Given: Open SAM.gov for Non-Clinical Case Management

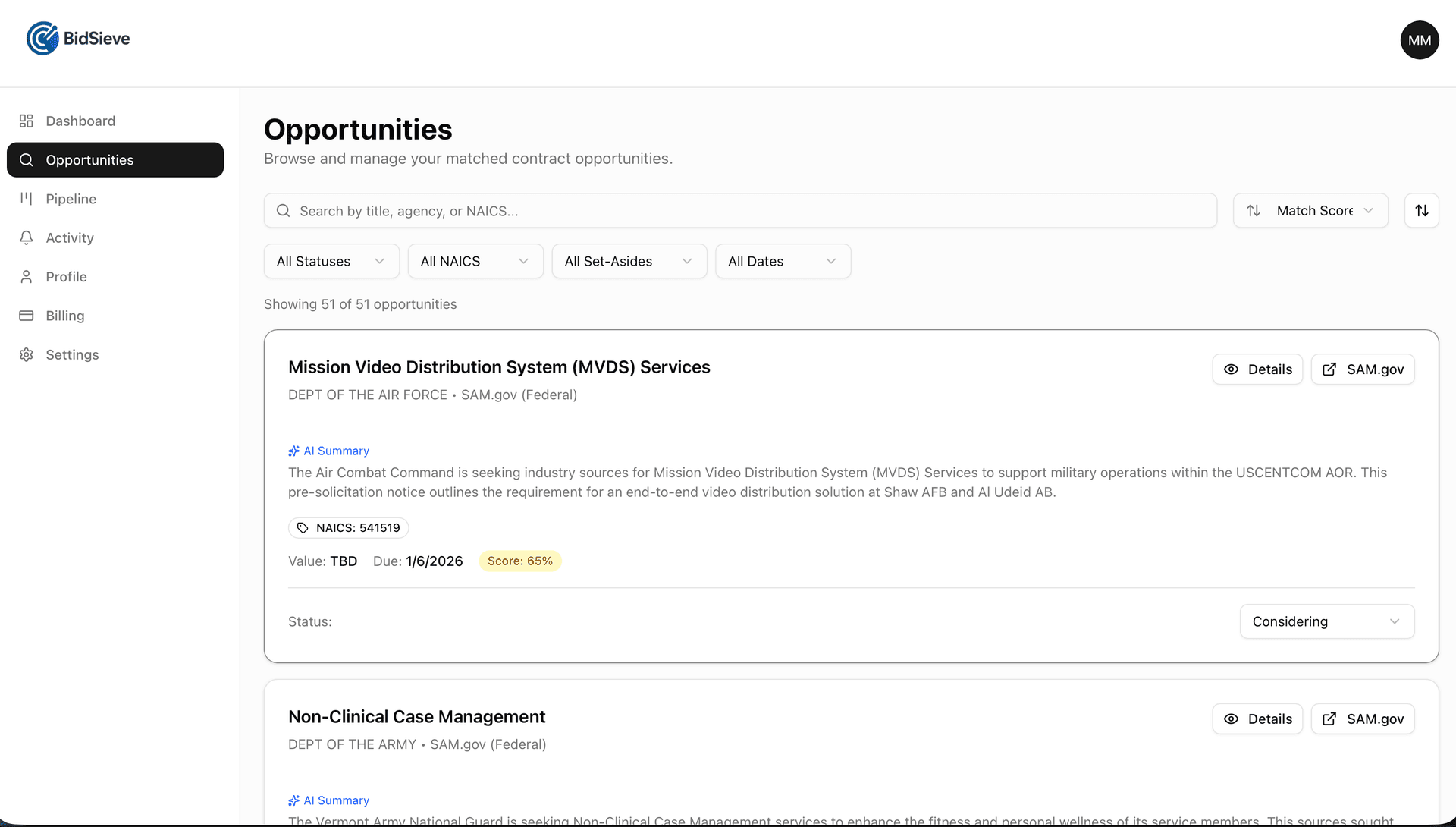Looking at the screenshot, I should [x=1363, y=719].
